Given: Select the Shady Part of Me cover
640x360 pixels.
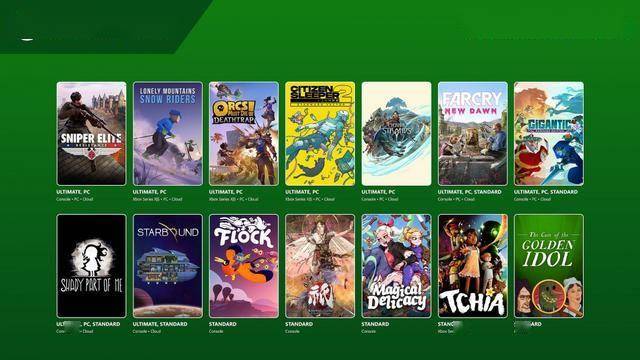Looking at the screenshot, I should pos(91,266).
